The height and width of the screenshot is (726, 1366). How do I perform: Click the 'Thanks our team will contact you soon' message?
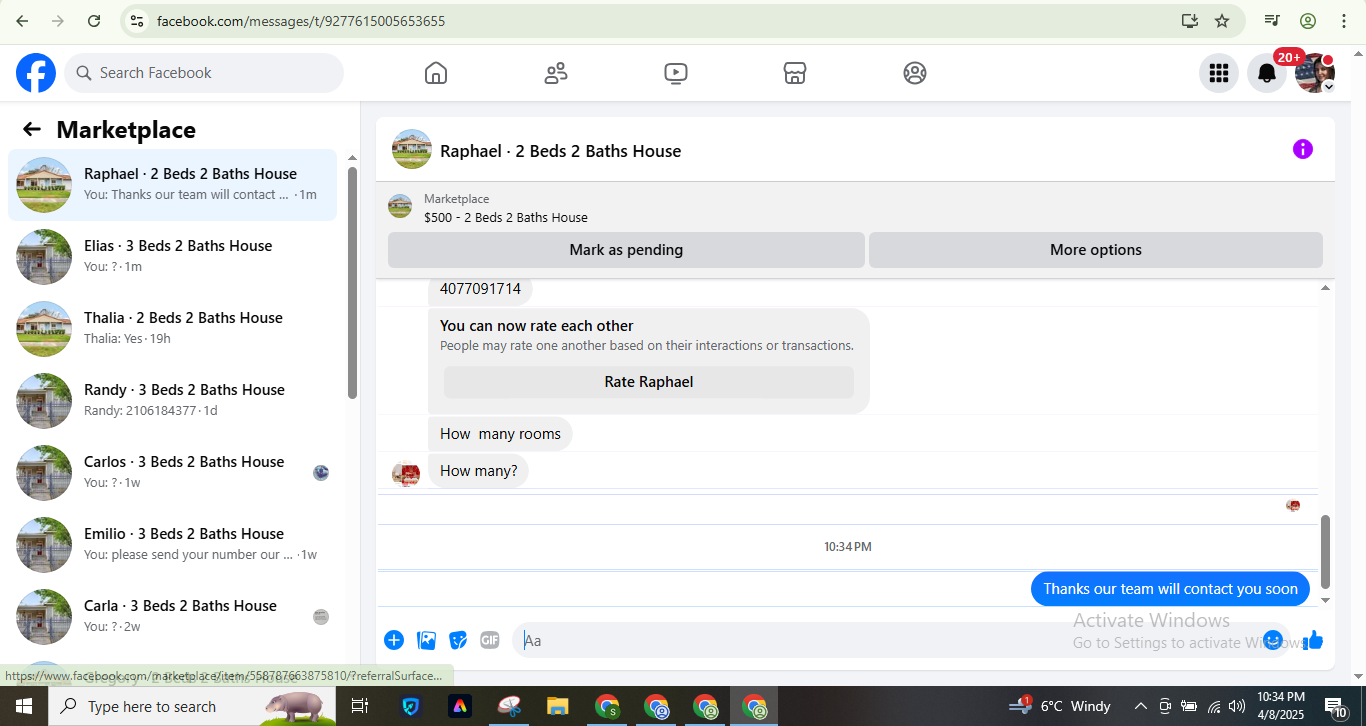[x=1170, y=589]
